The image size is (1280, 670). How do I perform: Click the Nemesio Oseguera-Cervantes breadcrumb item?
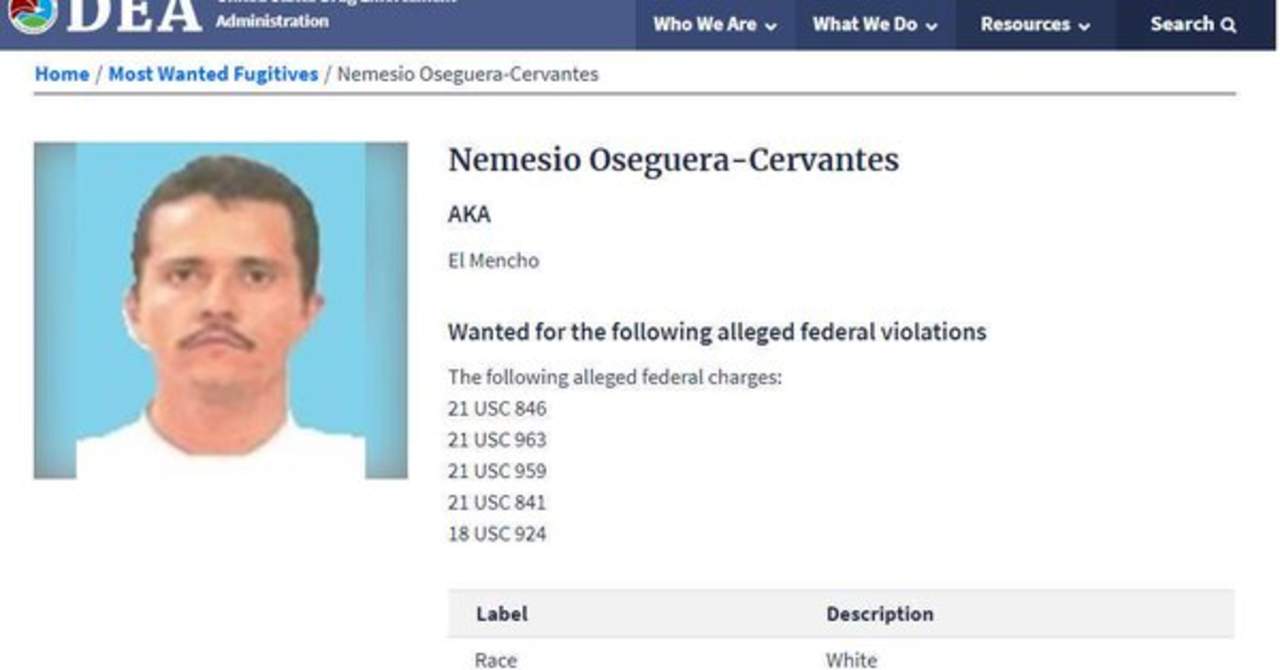467,74
